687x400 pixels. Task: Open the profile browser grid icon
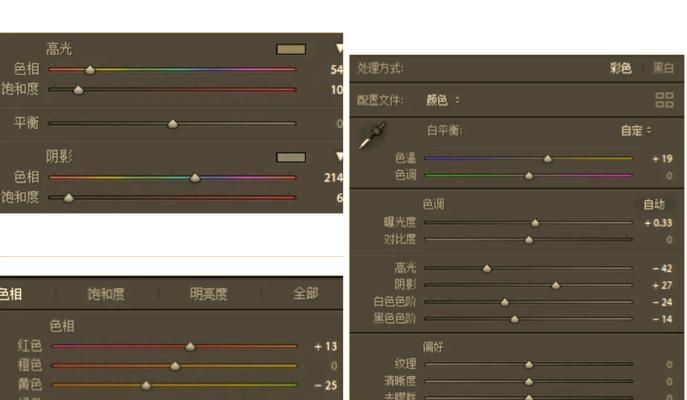click(x=664, y=100)
